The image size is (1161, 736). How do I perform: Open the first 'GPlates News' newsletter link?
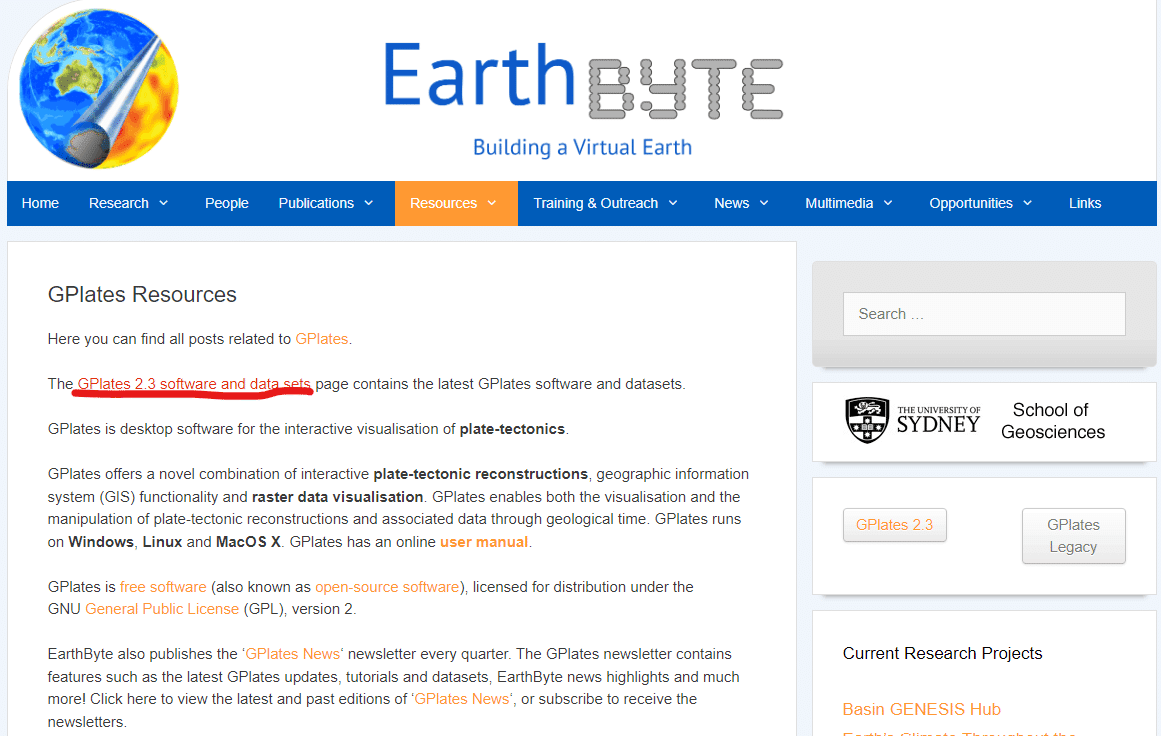pyautogui.click(x=292, y=655)
